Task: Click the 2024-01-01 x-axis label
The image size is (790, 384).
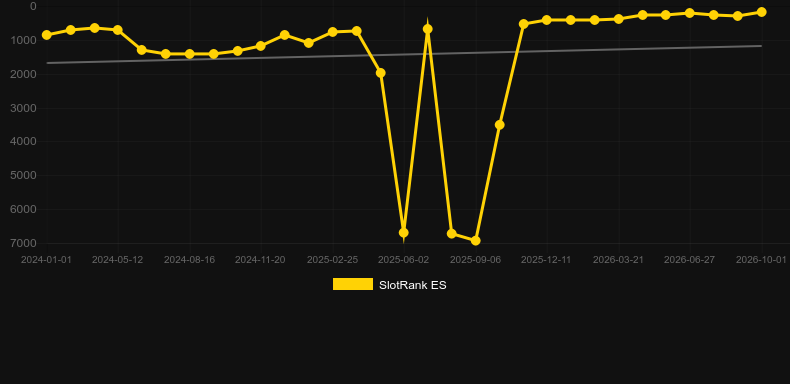Action: 46,260
